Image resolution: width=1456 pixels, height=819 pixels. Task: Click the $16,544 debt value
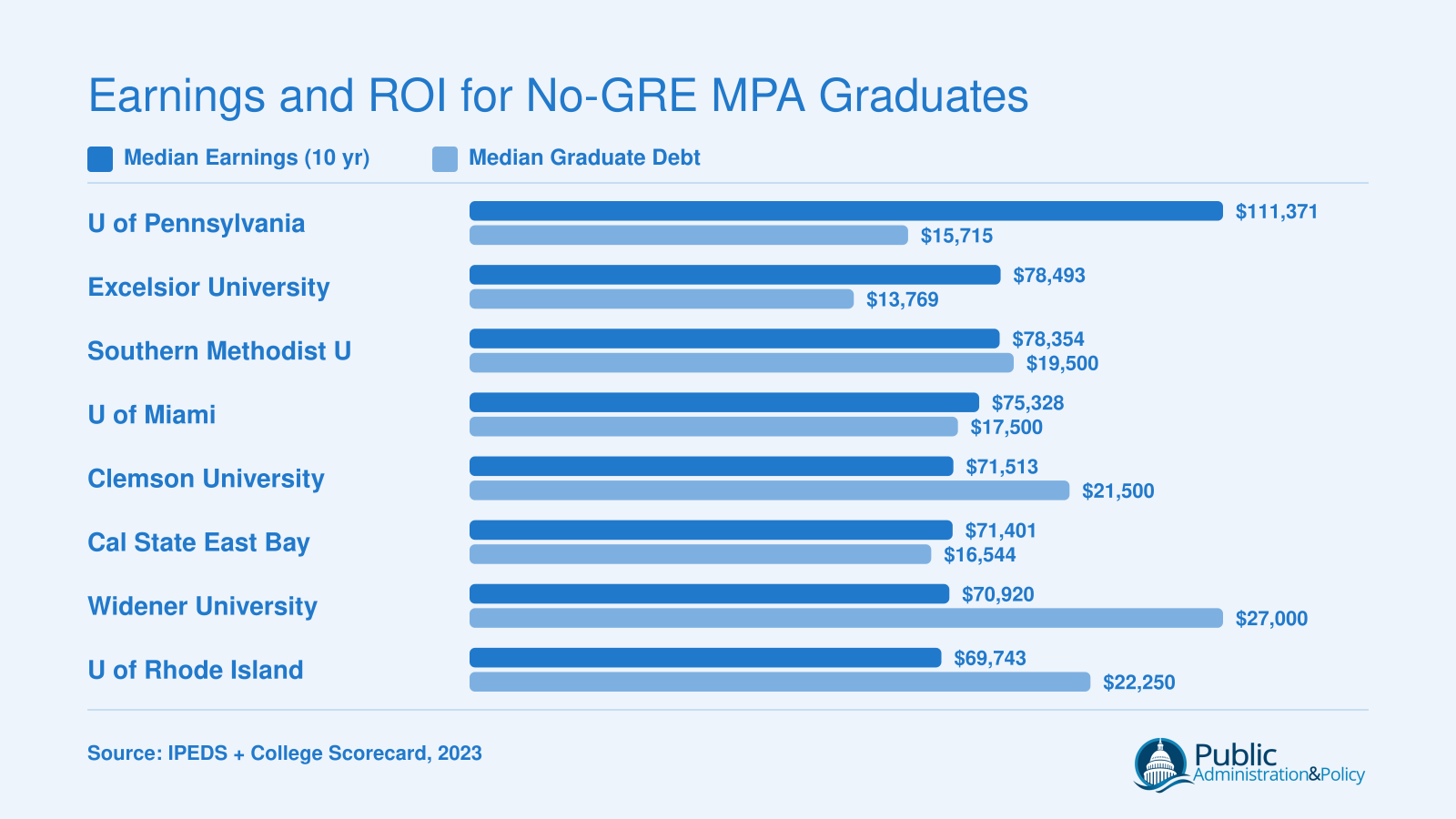coord(979,554)
